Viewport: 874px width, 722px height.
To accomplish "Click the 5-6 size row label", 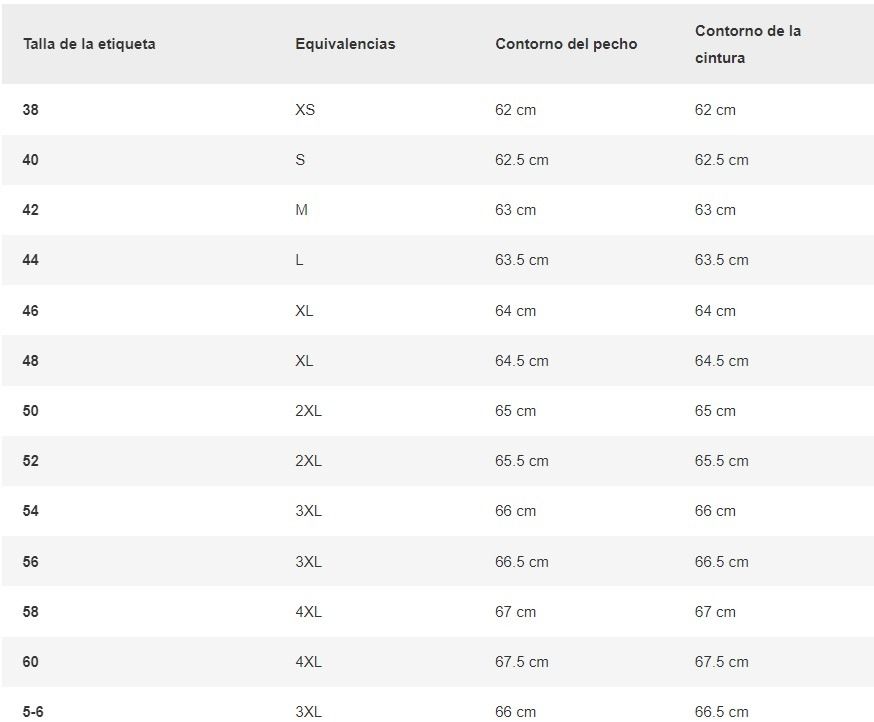I will pyautogui.click(x=33, y=712).
